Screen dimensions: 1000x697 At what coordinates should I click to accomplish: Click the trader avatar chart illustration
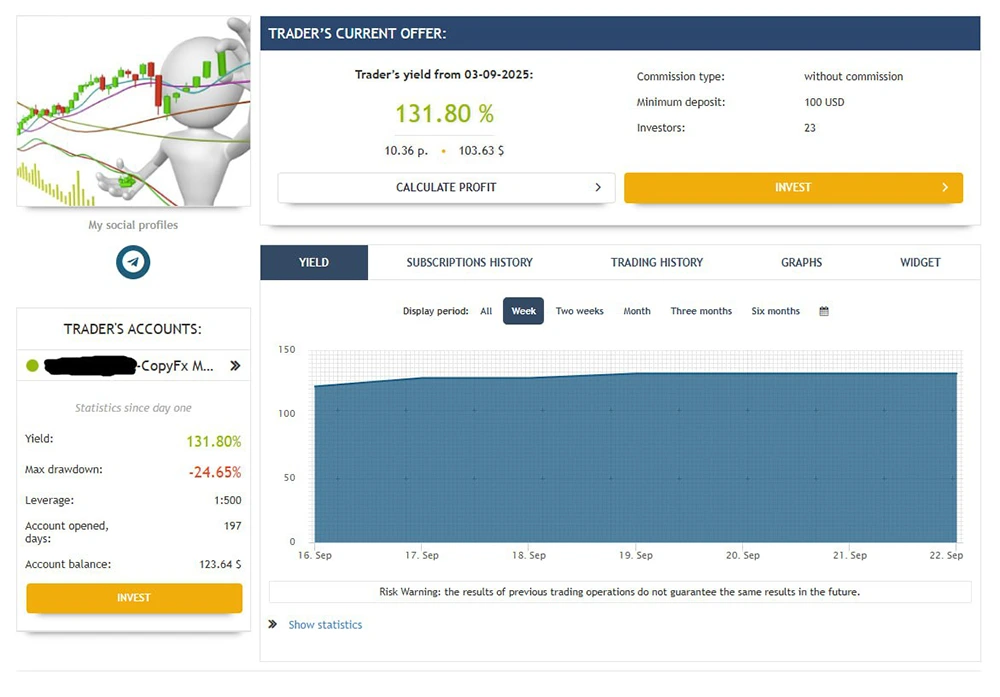click(x=133, y=110)
